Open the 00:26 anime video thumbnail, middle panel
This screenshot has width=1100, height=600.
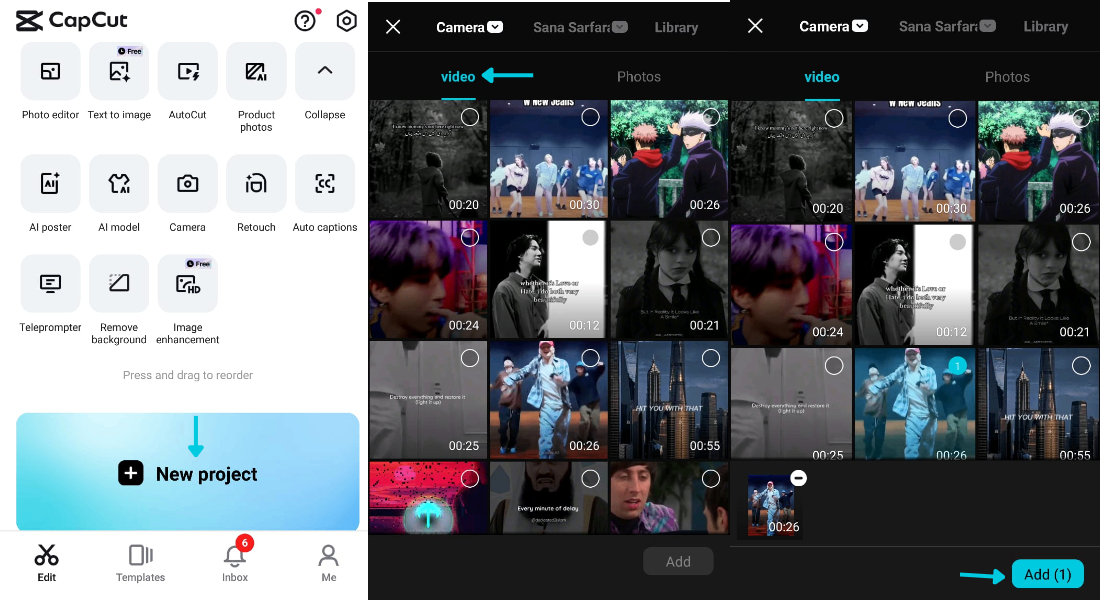(x=669, y=159)
